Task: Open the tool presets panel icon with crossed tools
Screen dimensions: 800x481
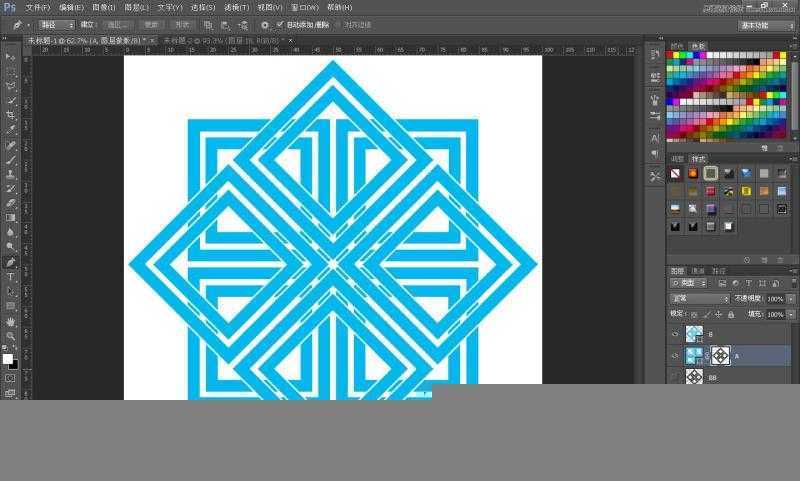Action: [x=655, y=176]
